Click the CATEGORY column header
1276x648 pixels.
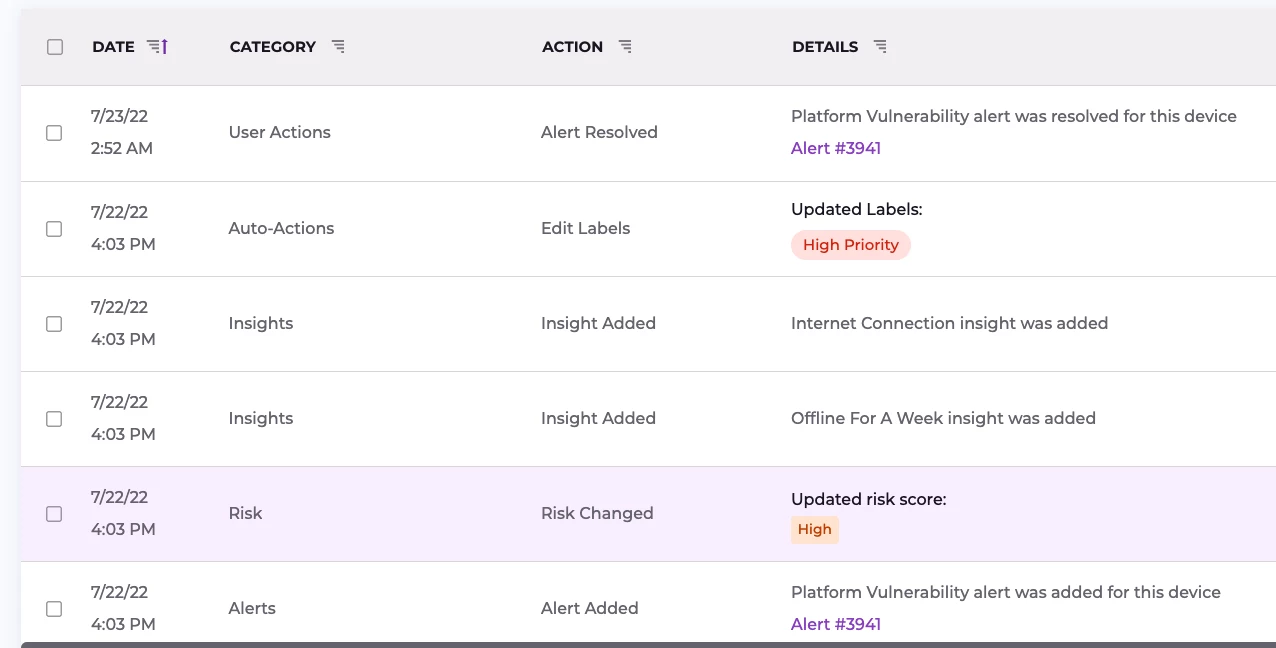pyautogui.click(x=272, y=47)
